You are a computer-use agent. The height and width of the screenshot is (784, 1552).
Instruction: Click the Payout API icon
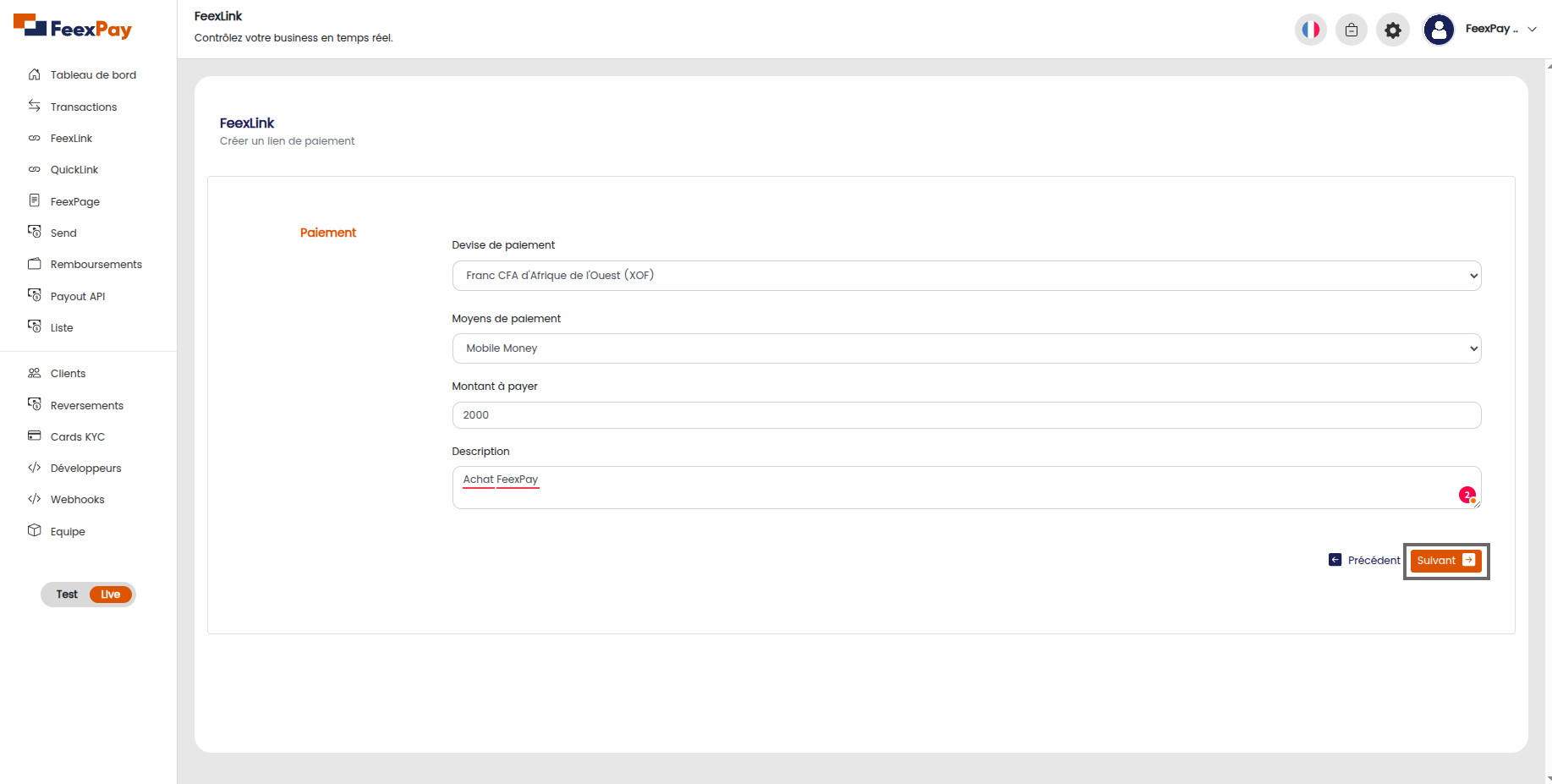click(x=35, y=295)
